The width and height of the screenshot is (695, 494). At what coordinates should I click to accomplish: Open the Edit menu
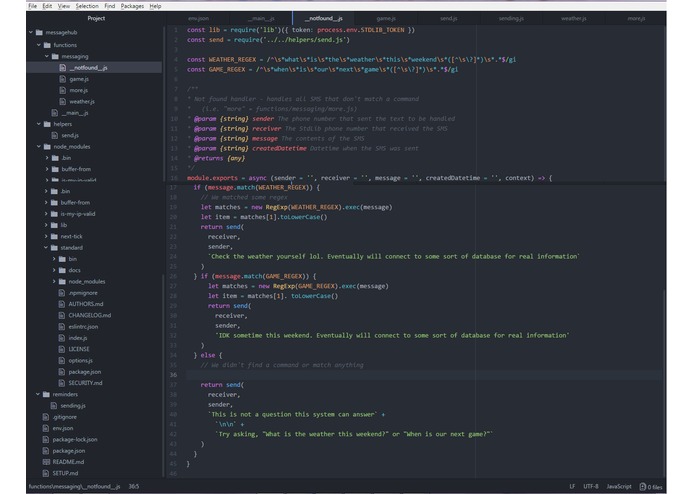pyautogui.click(x=47, y=6)
